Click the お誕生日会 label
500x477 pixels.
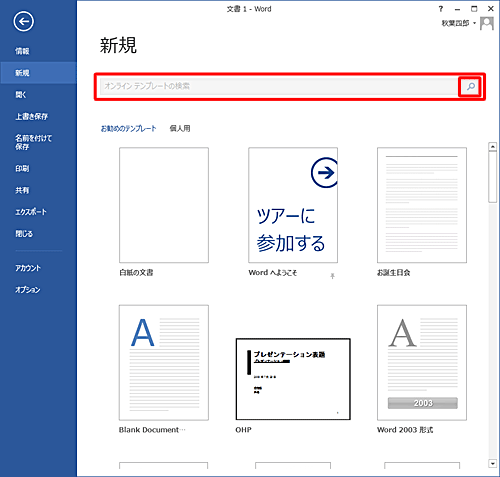pyautogui.click(x=393, y=273)
